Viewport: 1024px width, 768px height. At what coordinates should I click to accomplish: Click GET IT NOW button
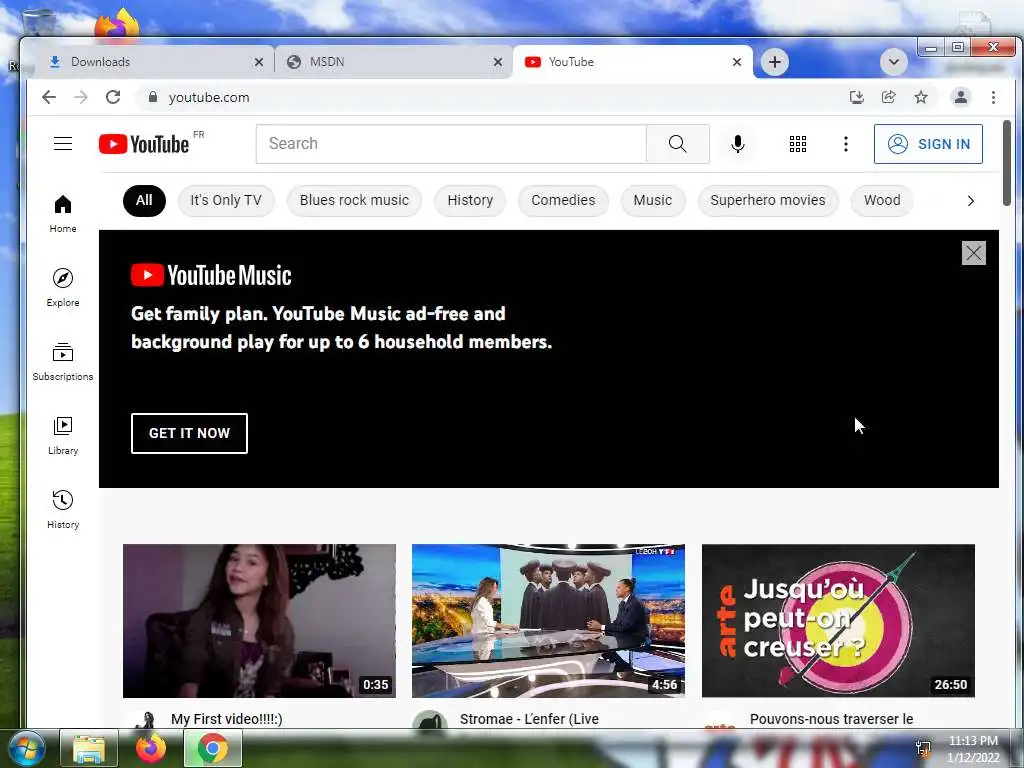tap(189, 433)
